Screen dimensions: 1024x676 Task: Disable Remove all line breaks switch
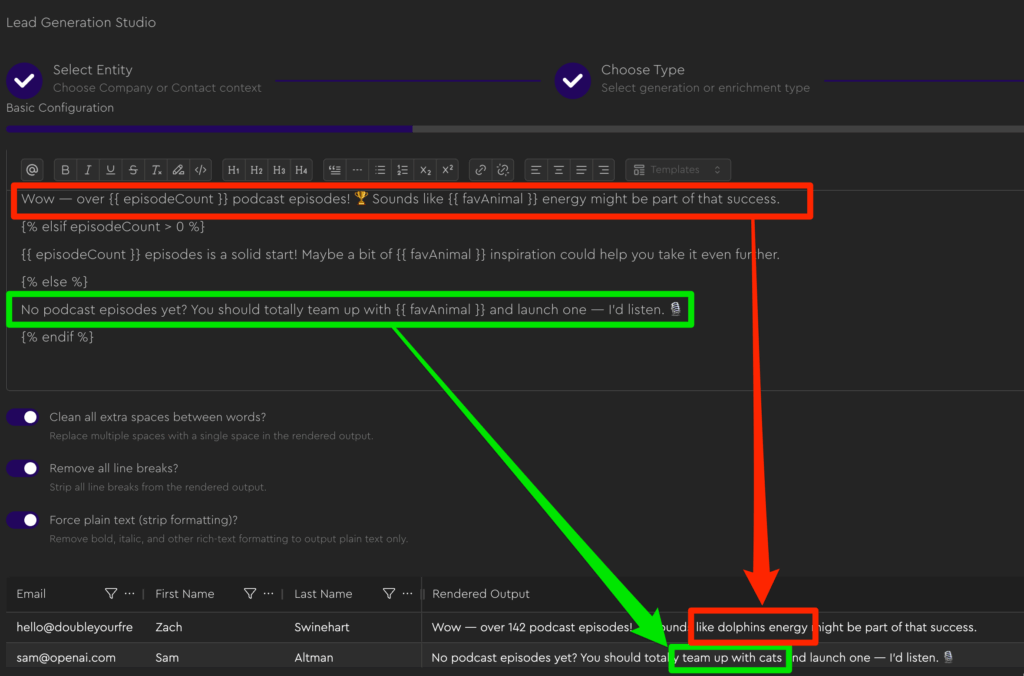click(x=24, y=468)
